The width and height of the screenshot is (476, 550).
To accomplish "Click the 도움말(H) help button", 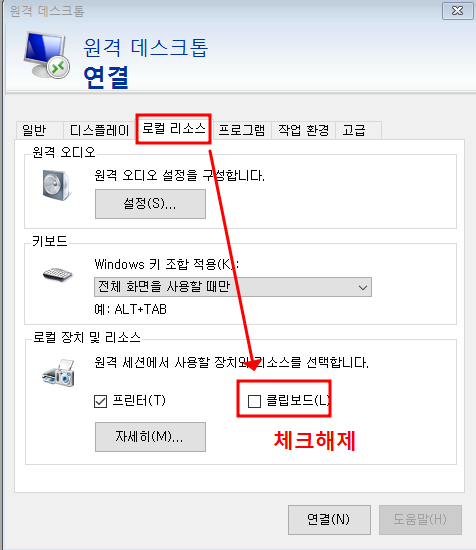I will (x=420, y=519).
